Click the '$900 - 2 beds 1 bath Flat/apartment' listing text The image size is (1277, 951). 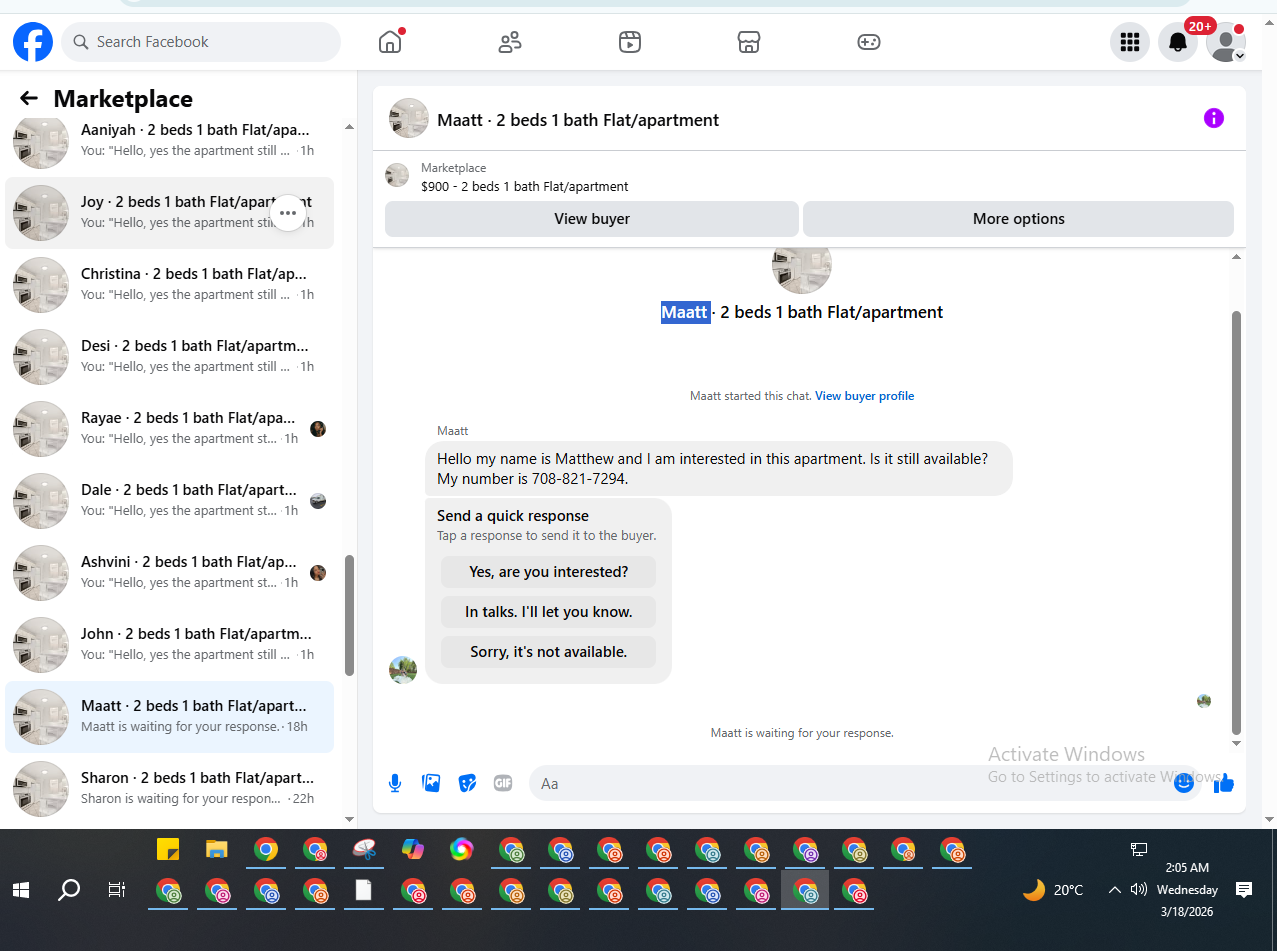pyautogui.click(x=525, y=186)
